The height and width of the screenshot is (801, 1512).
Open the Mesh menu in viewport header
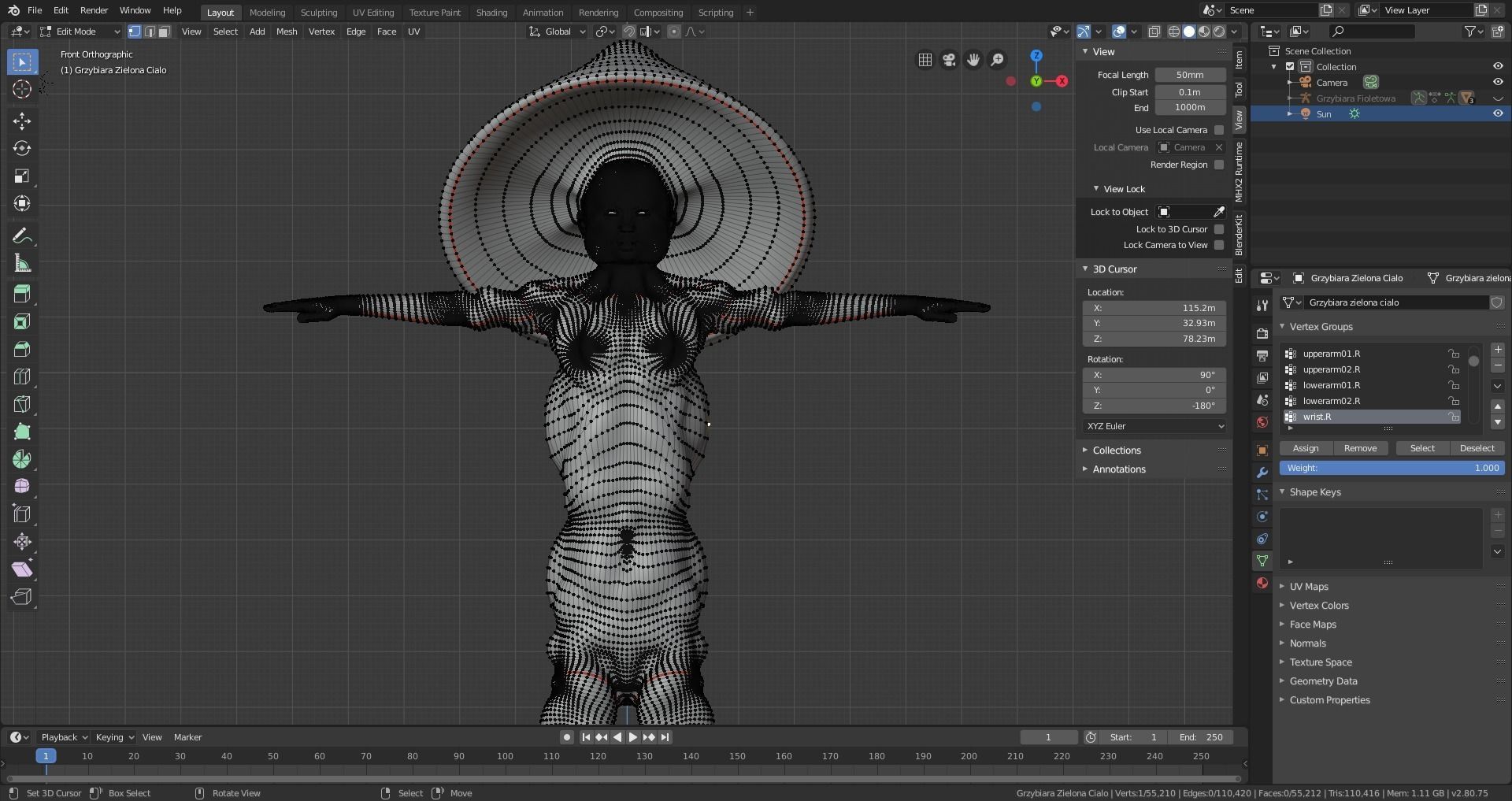(x=287, y=32)
